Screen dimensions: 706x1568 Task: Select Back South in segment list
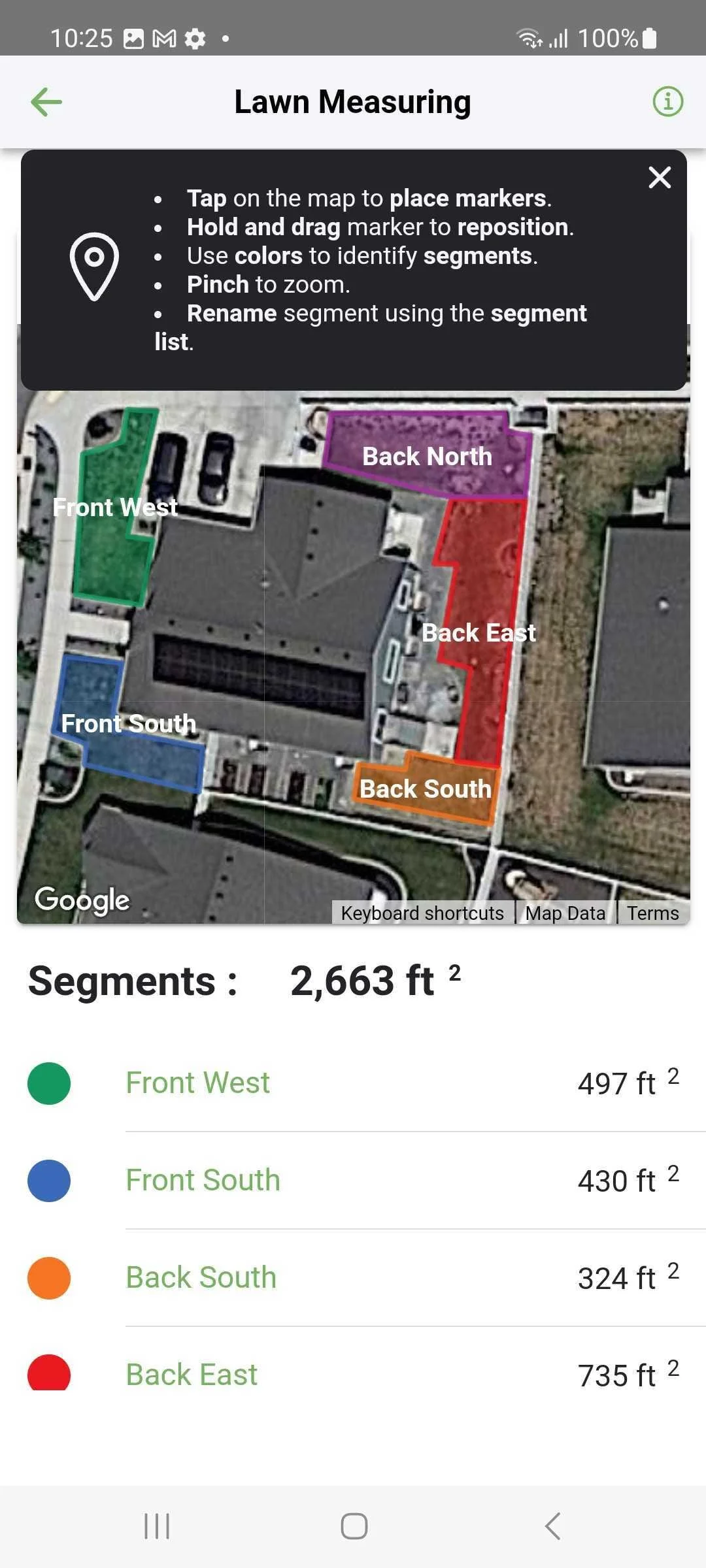201,1278
